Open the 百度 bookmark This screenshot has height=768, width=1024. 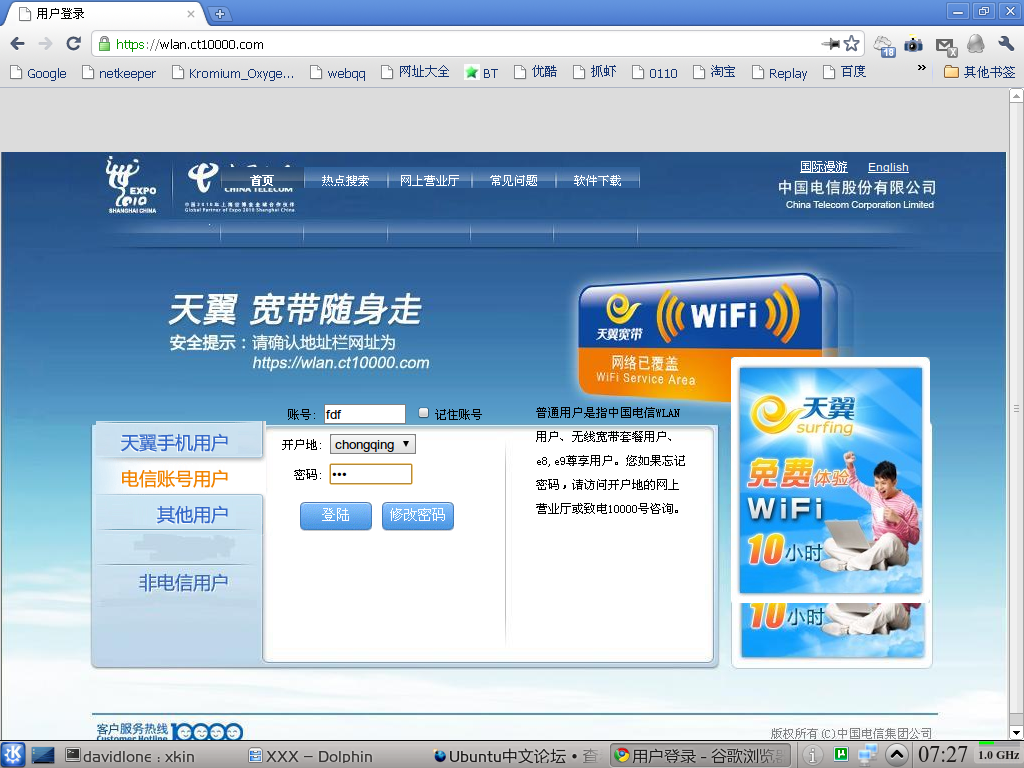pos(844,72)
